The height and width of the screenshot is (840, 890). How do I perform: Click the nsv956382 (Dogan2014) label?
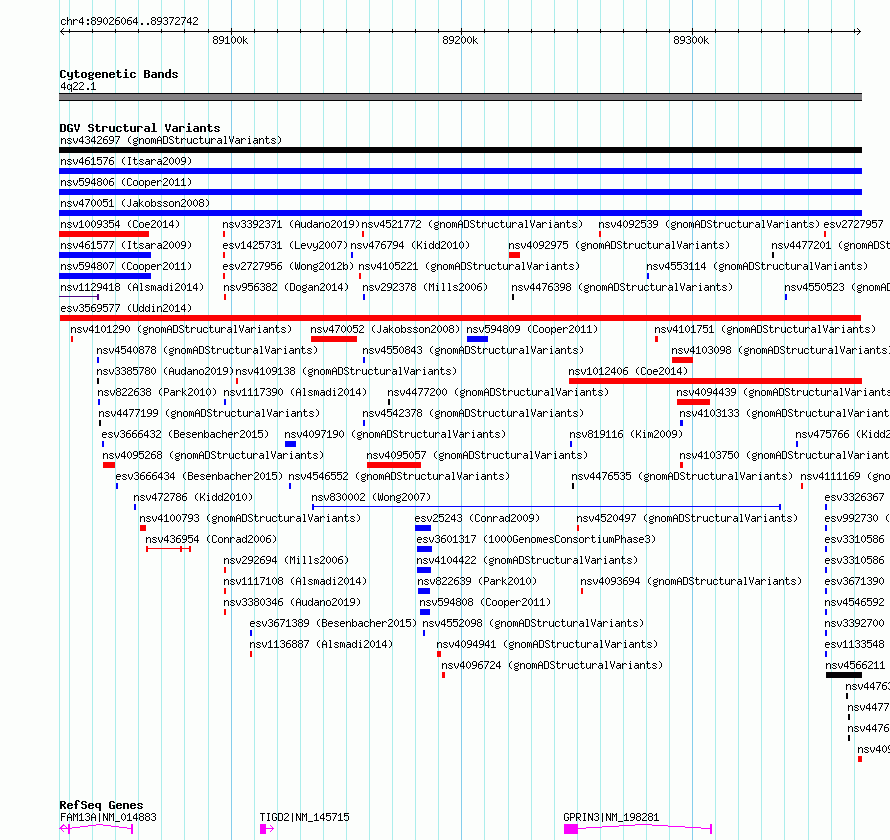pos(286,287)
